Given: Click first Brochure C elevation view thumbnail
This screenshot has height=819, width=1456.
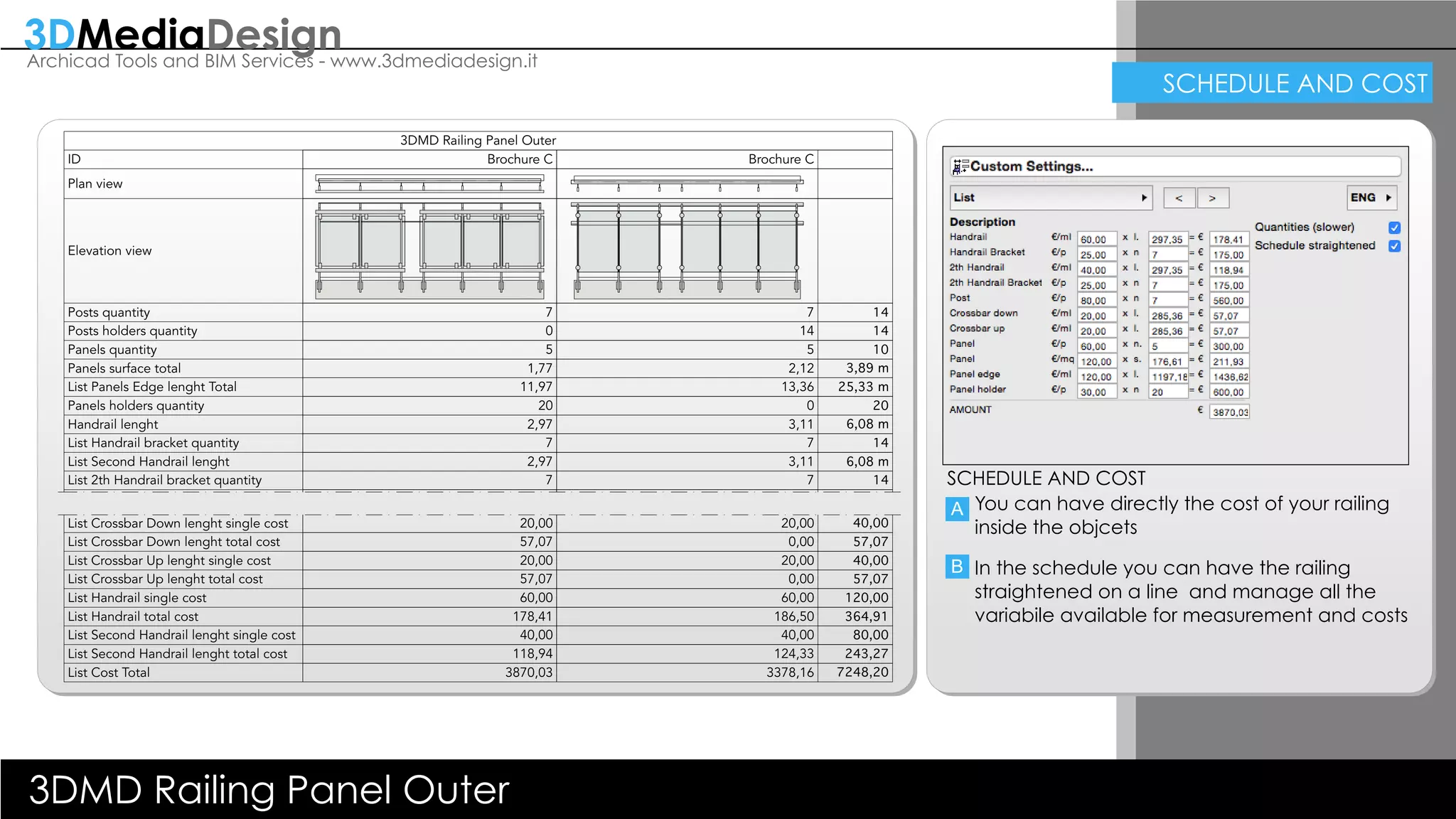Looking at the screenshot, I should [430, 250].
